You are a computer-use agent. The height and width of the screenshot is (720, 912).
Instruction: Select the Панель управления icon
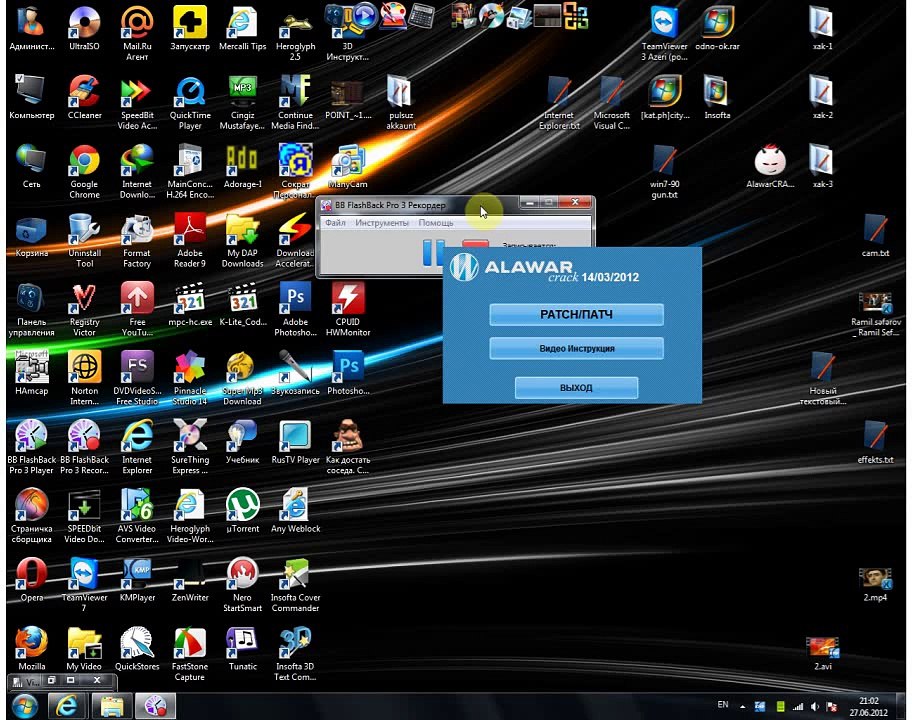pyautogui.click(x=31, y=309)
